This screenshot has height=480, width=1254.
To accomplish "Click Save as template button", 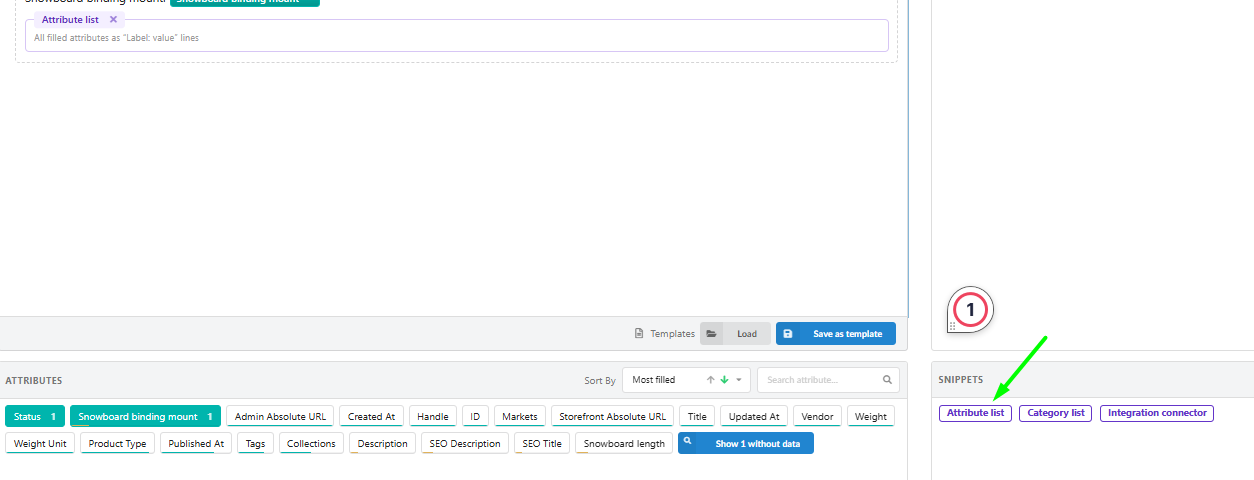I will 836,334.
